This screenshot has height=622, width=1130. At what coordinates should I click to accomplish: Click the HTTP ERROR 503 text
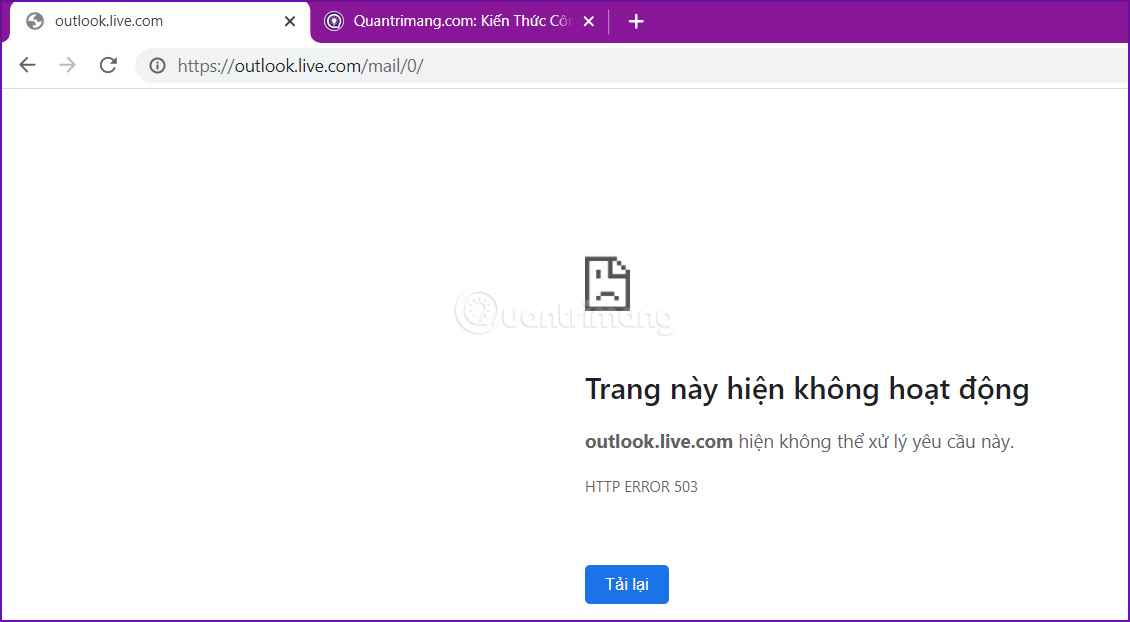pyautogui.click(x=641, y=487)
